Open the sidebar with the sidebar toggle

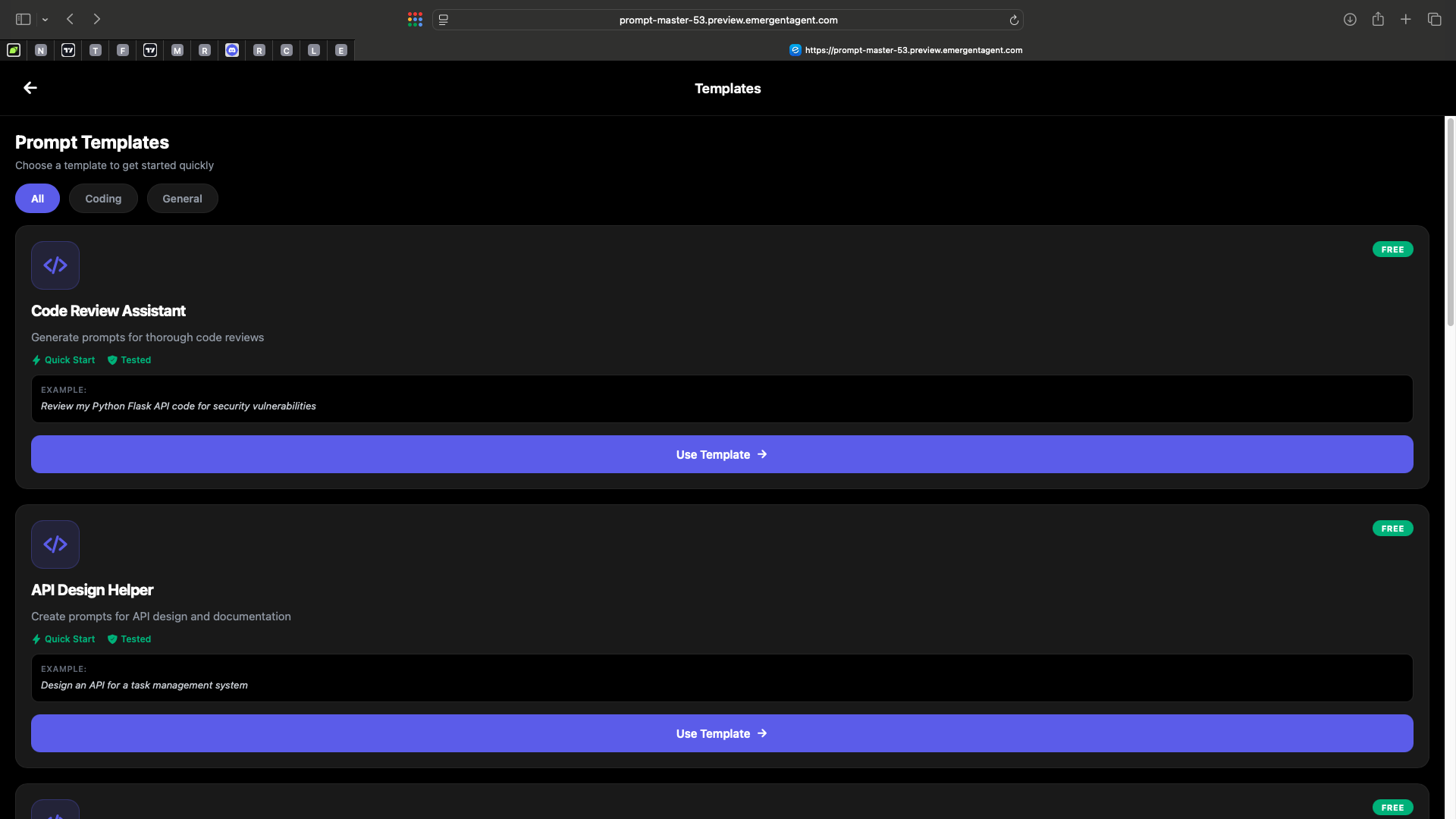23,19
